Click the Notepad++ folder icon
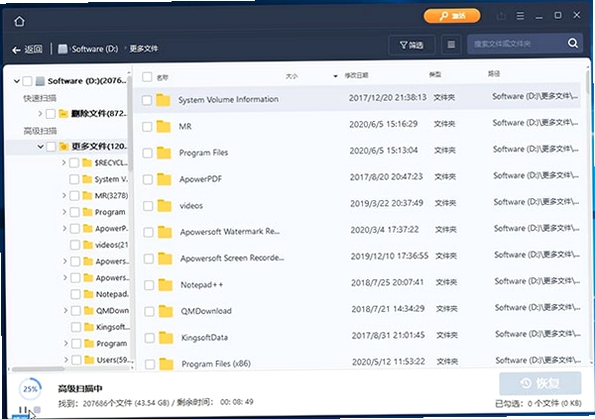The height and width of the screenshot is (419, 595). [x=165, y=285]
